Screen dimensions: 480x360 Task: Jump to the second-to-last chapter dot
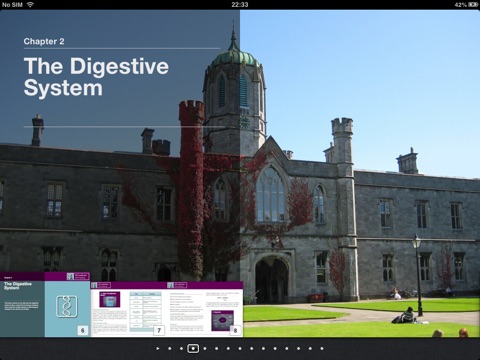pyautogui.click(x=310, y=349)
